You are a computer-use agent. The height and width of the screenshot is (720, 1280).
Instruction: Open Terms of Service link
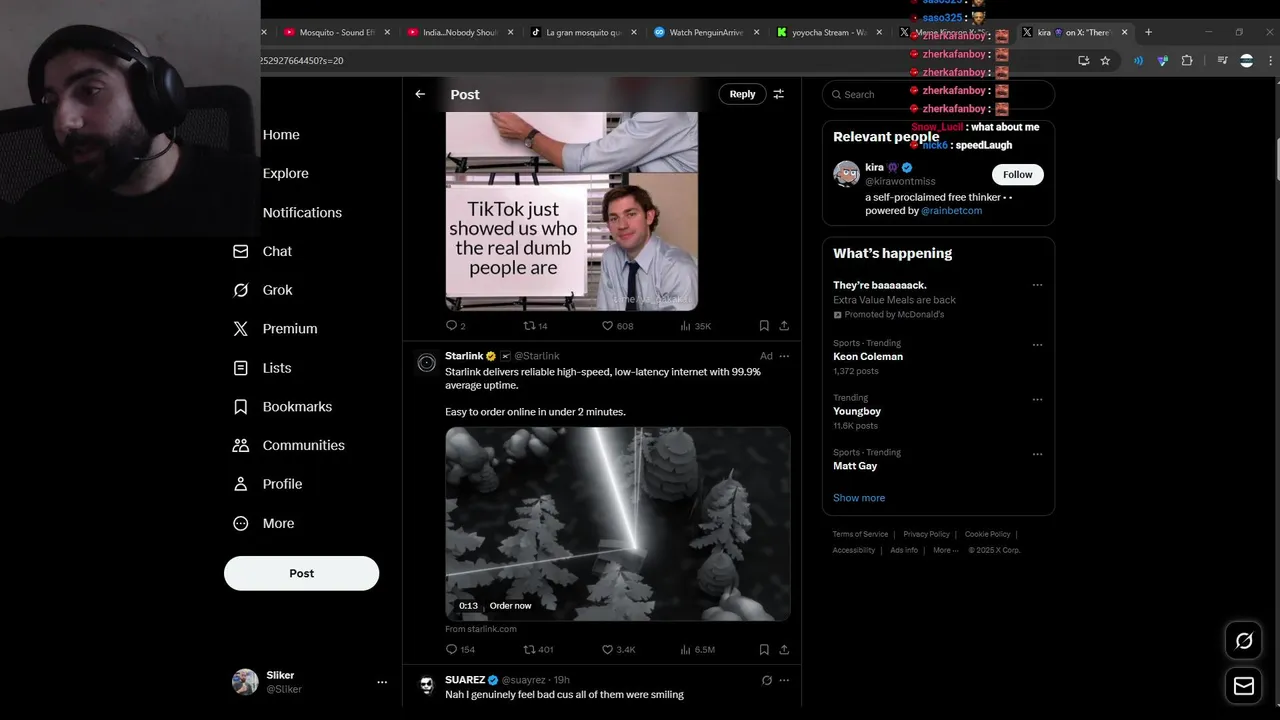tap(860, 534)
